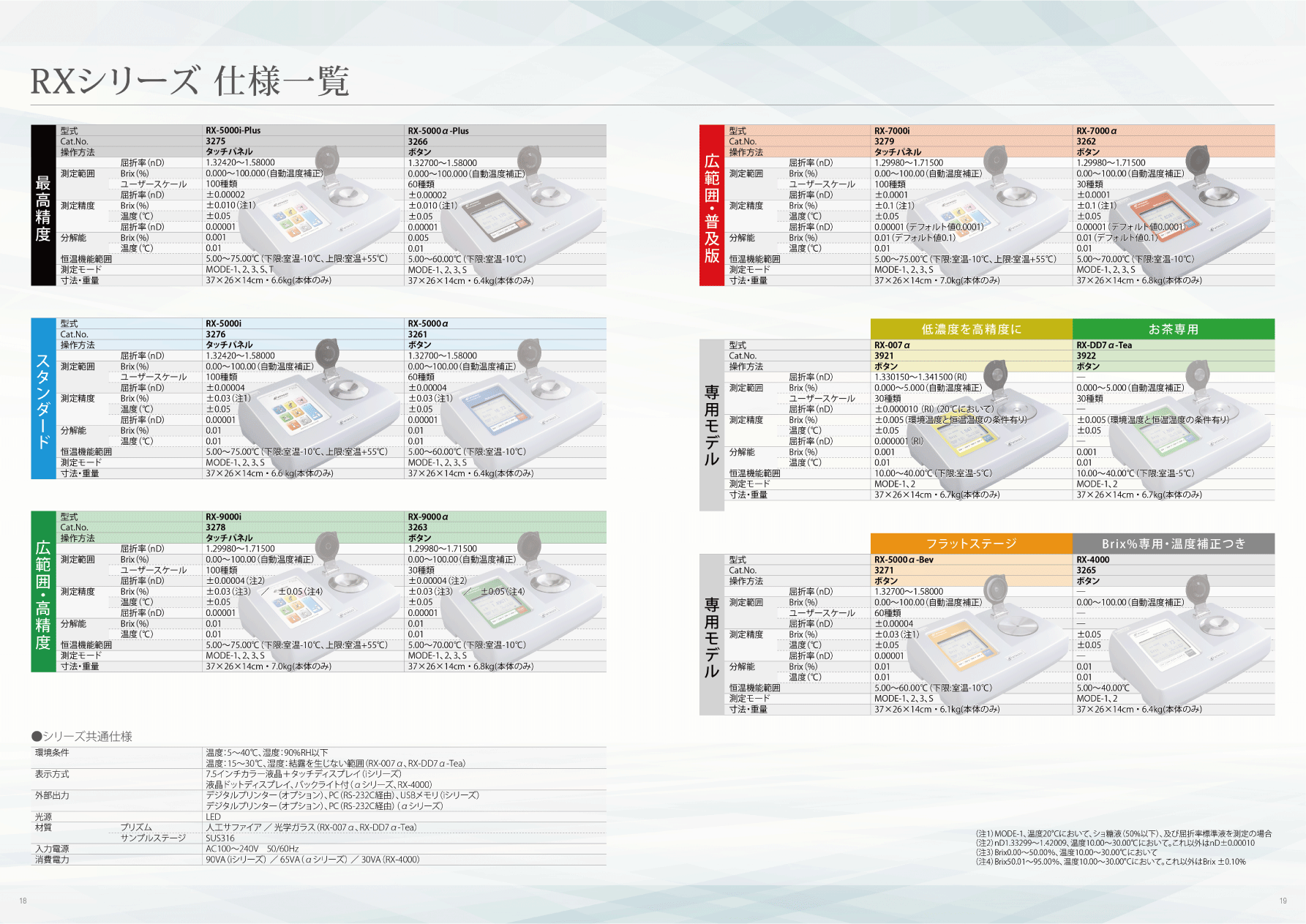Screen dimensions: 1306x924
Task: Click the model name 'RX-9000i'
Action: [x=223, y=517]
